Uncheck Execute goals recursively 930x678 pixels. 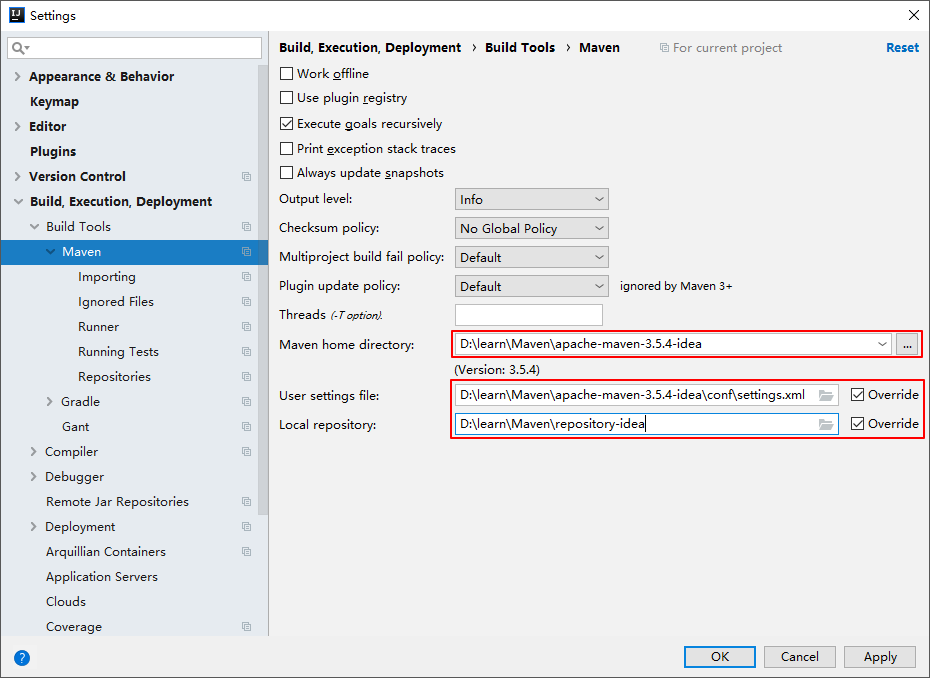pyautogui.click(x=287, y=124)
